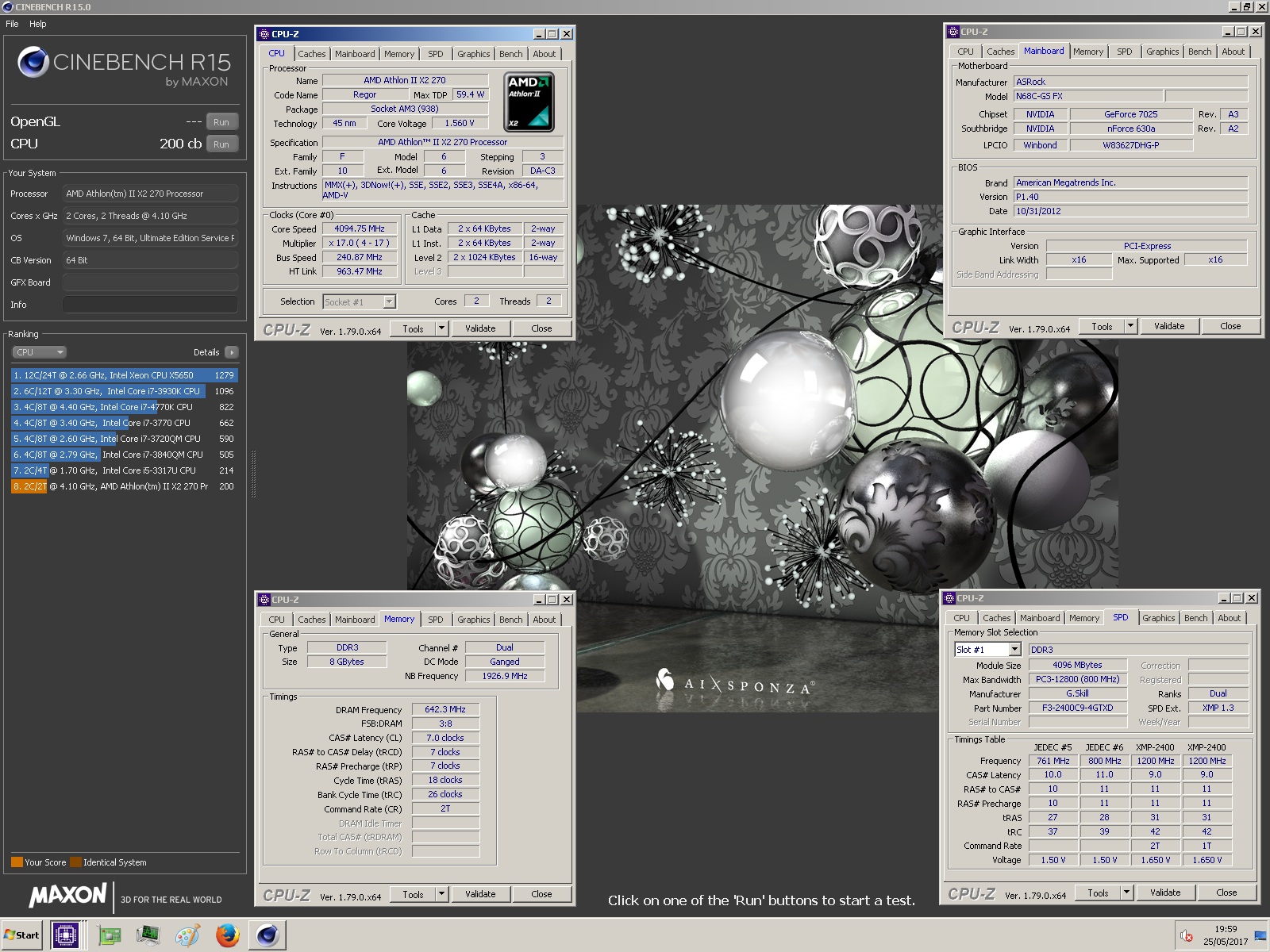Click Close in the window showing Memory tab
Viewport: 1270px width, 952px height.
point(541,894)
